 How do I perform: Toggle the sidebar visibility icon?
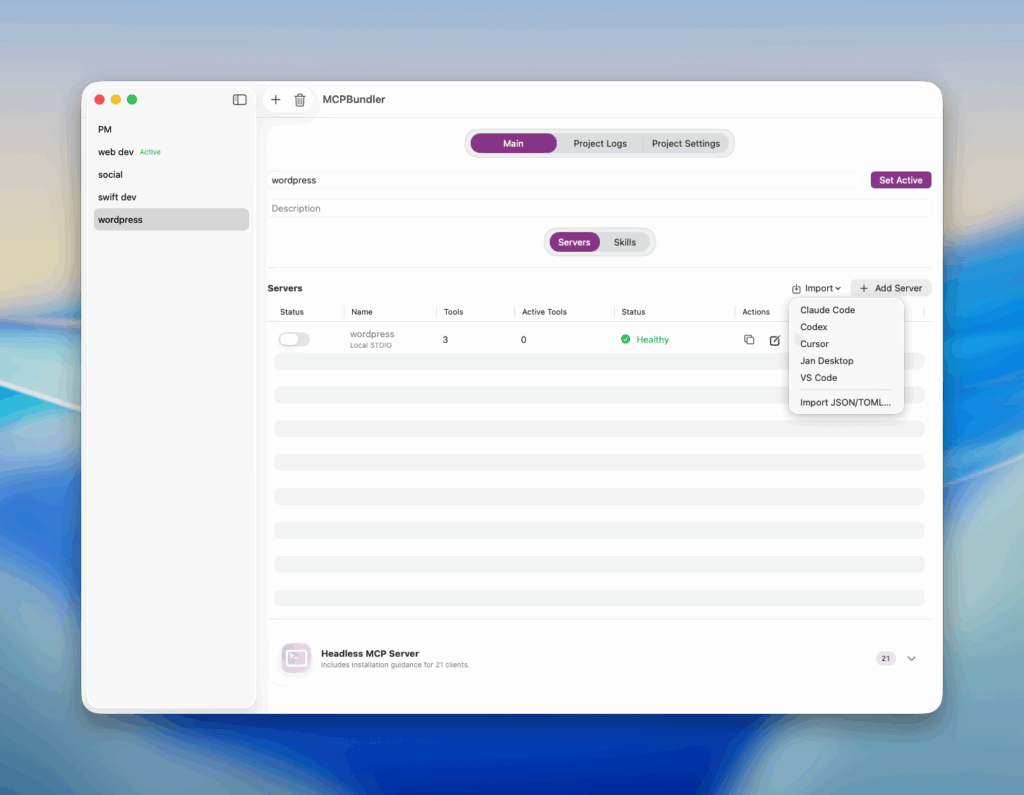coord(240,100)
